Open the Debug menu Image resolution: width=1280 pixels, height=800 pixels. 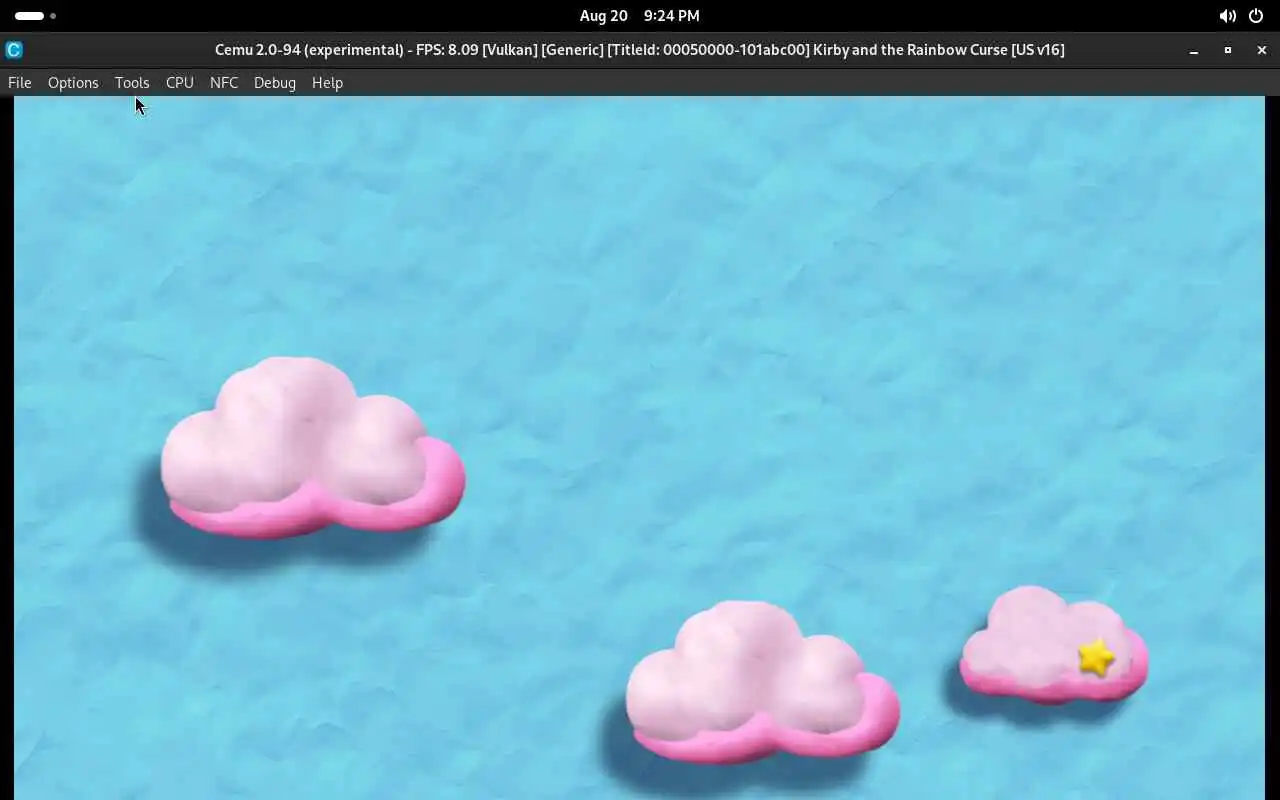click(x=275, y=83)
